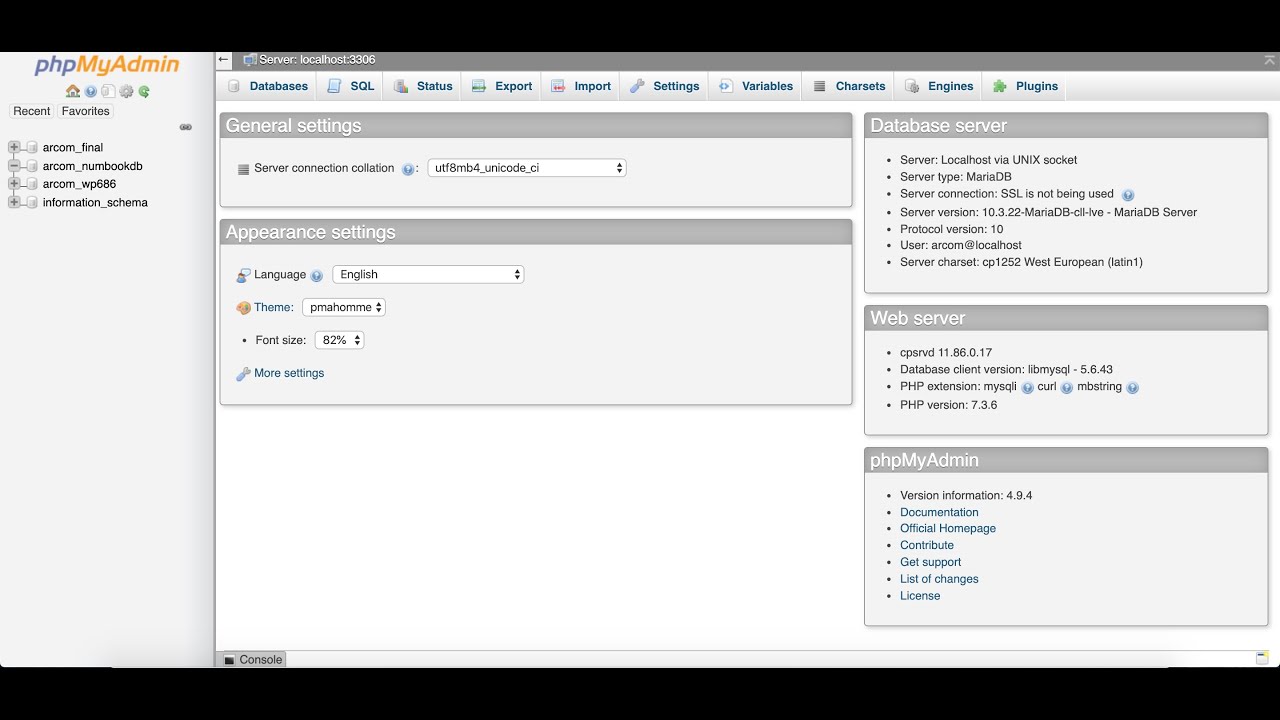Image resolution: width=1280 pixels, height=720 pixels.
Task: Open the Status tab
Action: [x=423, y=86]
